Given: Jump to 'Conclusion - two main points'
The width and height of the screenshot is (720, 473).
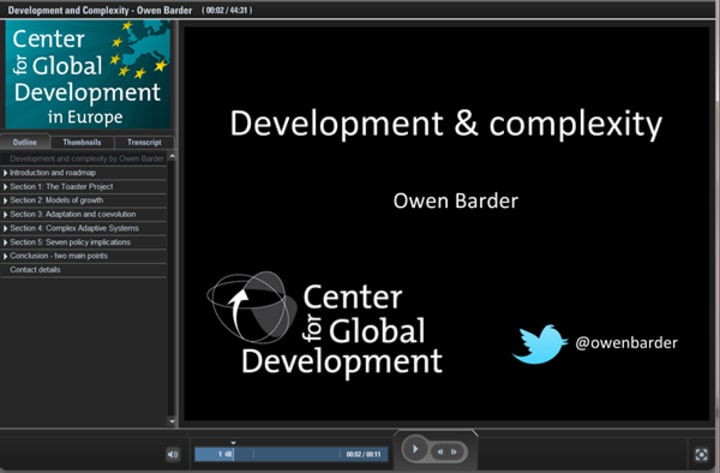Looking at the screenshot, I should (84, 256).
